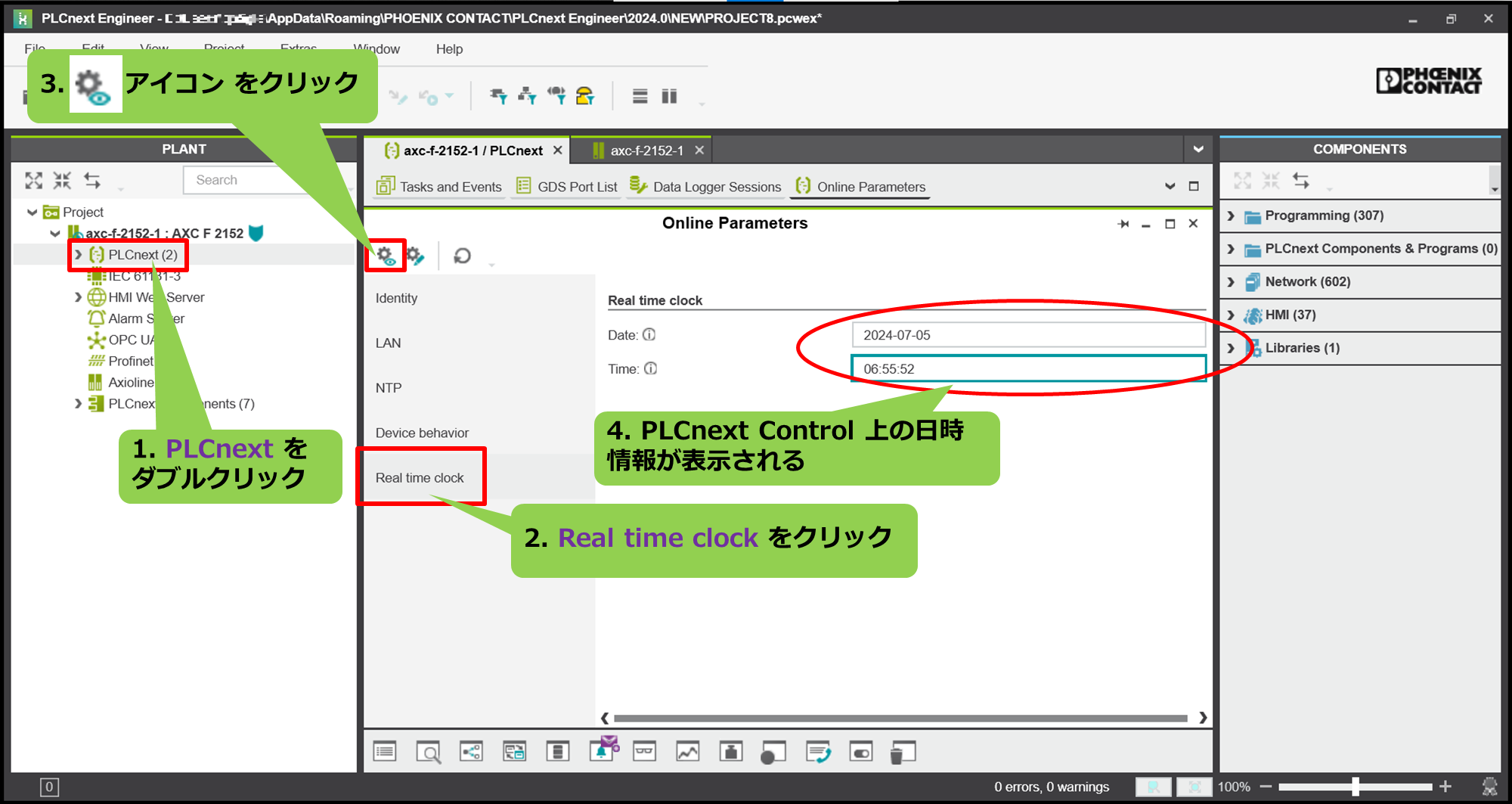Screen dimensions: 1512x804
Task: Open the breakpoints dot window icon
Action: point(773,753)
